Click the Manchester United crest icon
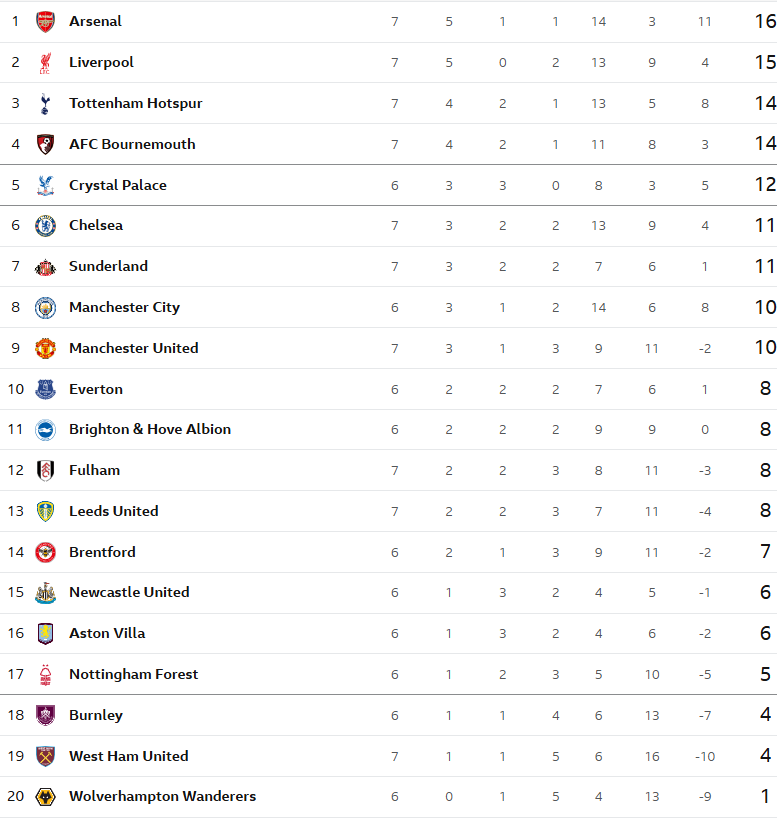This screenshot has width=777, height=820. [x=45, y=348]
